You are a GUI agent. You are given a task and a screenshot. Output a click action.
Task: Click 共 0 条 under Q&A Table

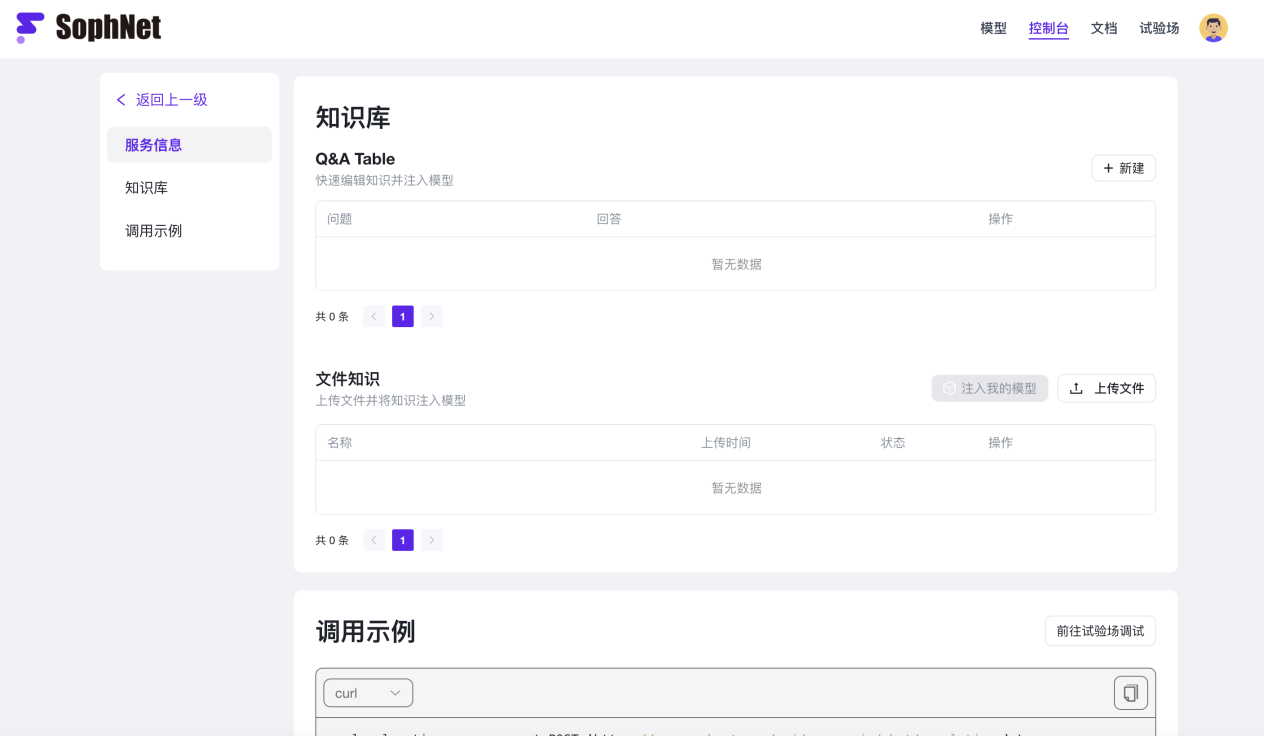(332, 317)
